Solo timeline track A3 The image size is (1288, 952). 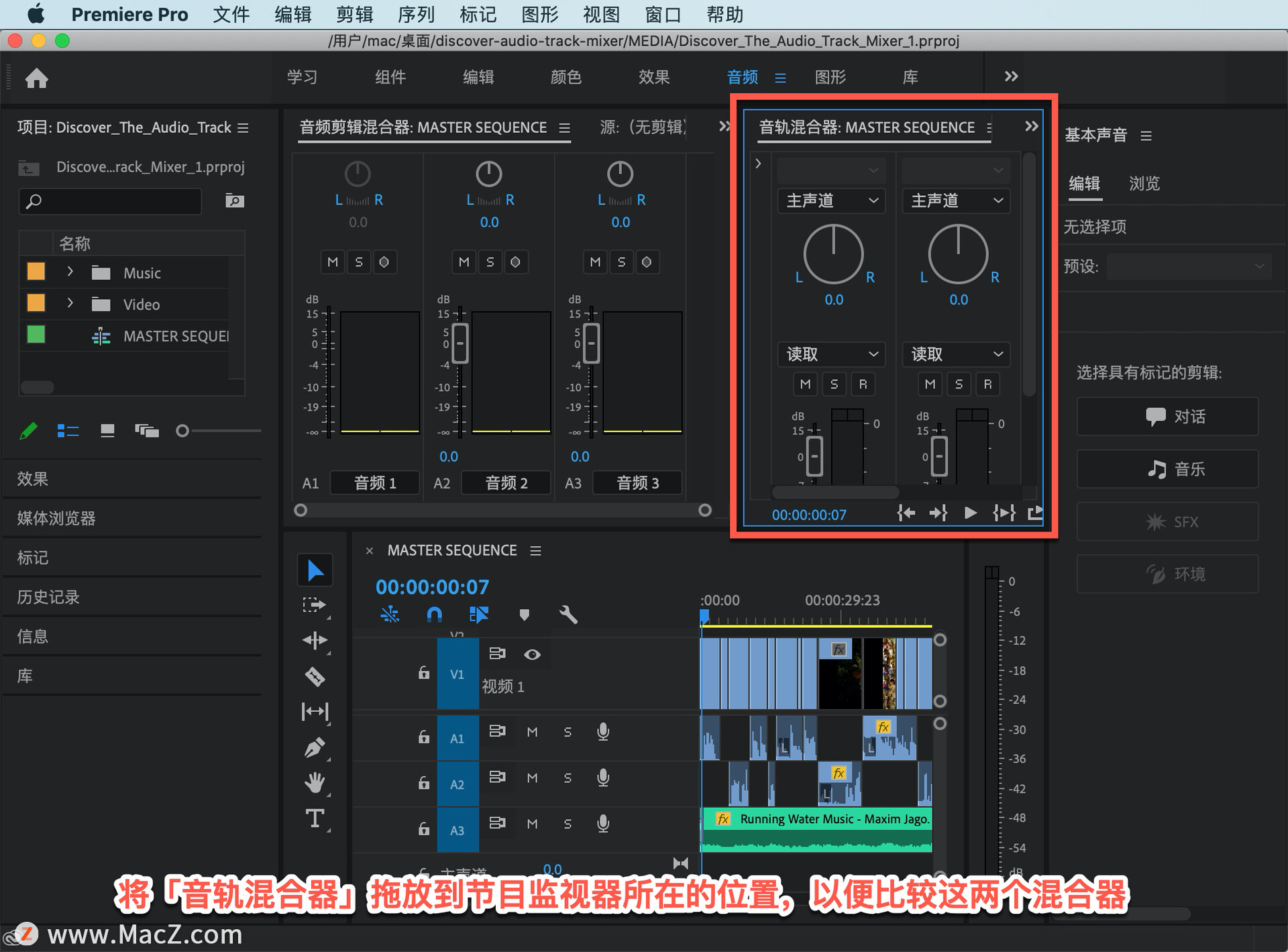point(568,824)
